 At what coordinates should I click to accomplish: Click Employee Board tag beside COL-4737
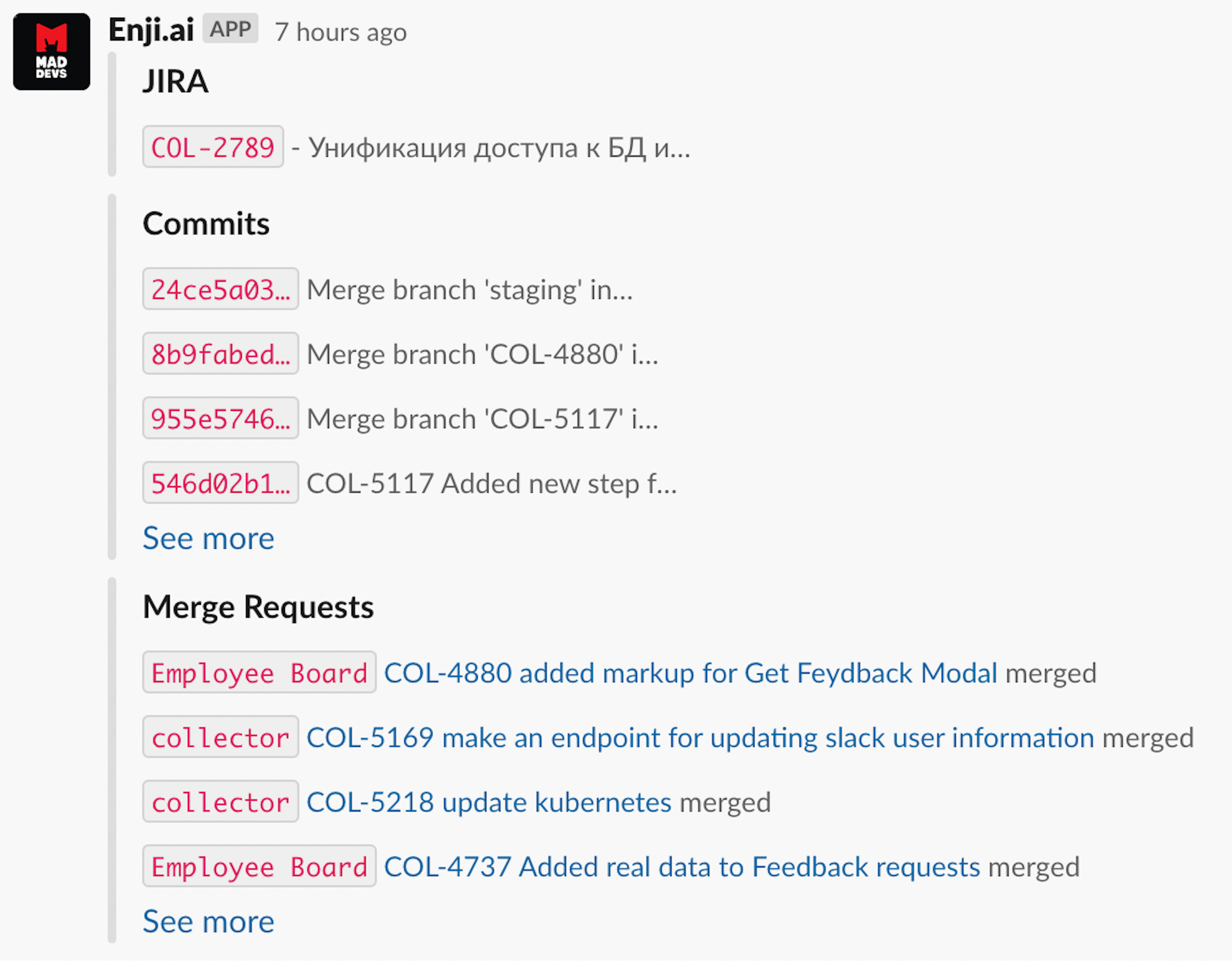point(260,866)
